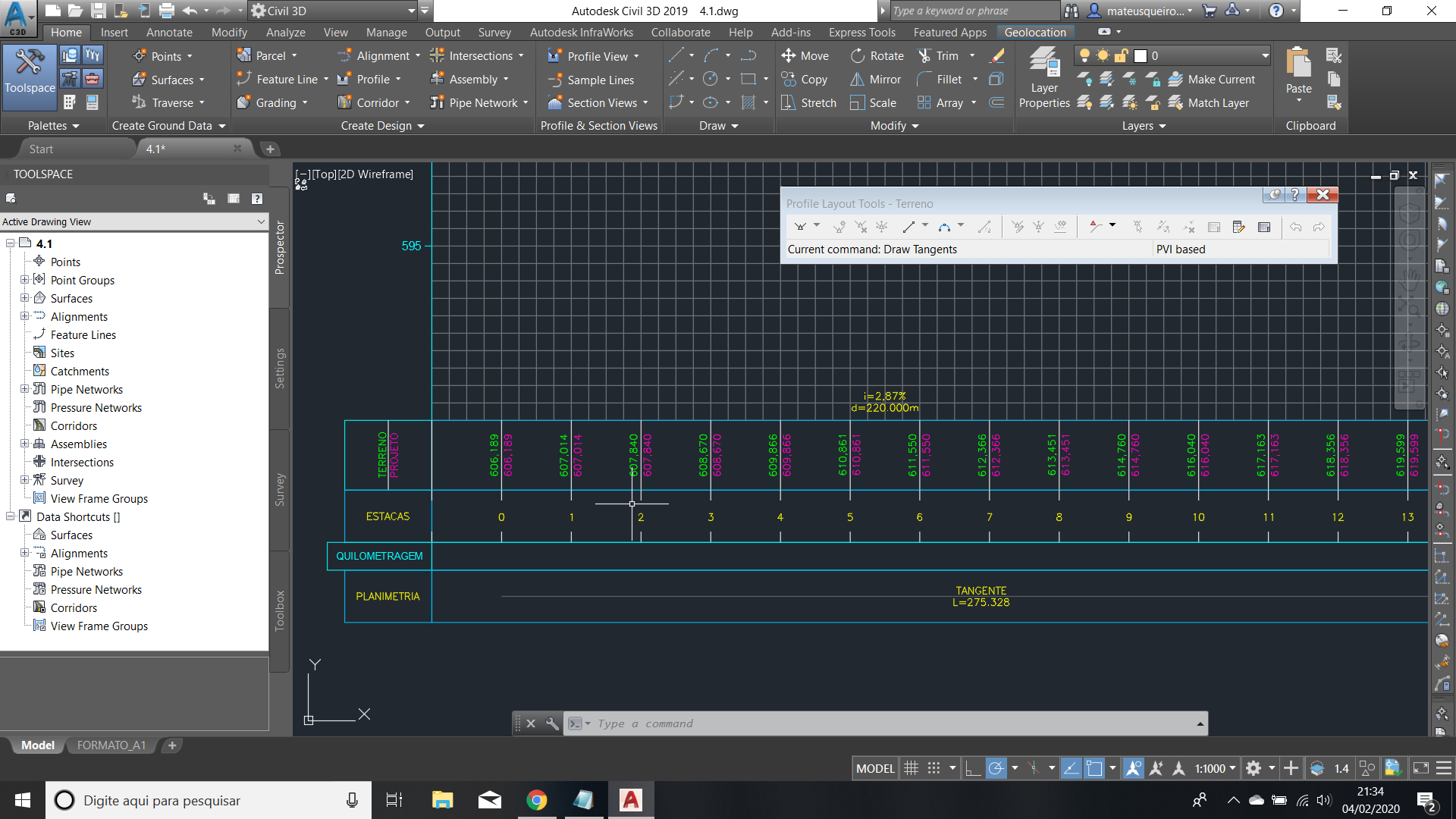Undo last action in Profile Layout Tools
Image resolution: width=1456 pixels, height=819 pixels.
point(1297,226)
